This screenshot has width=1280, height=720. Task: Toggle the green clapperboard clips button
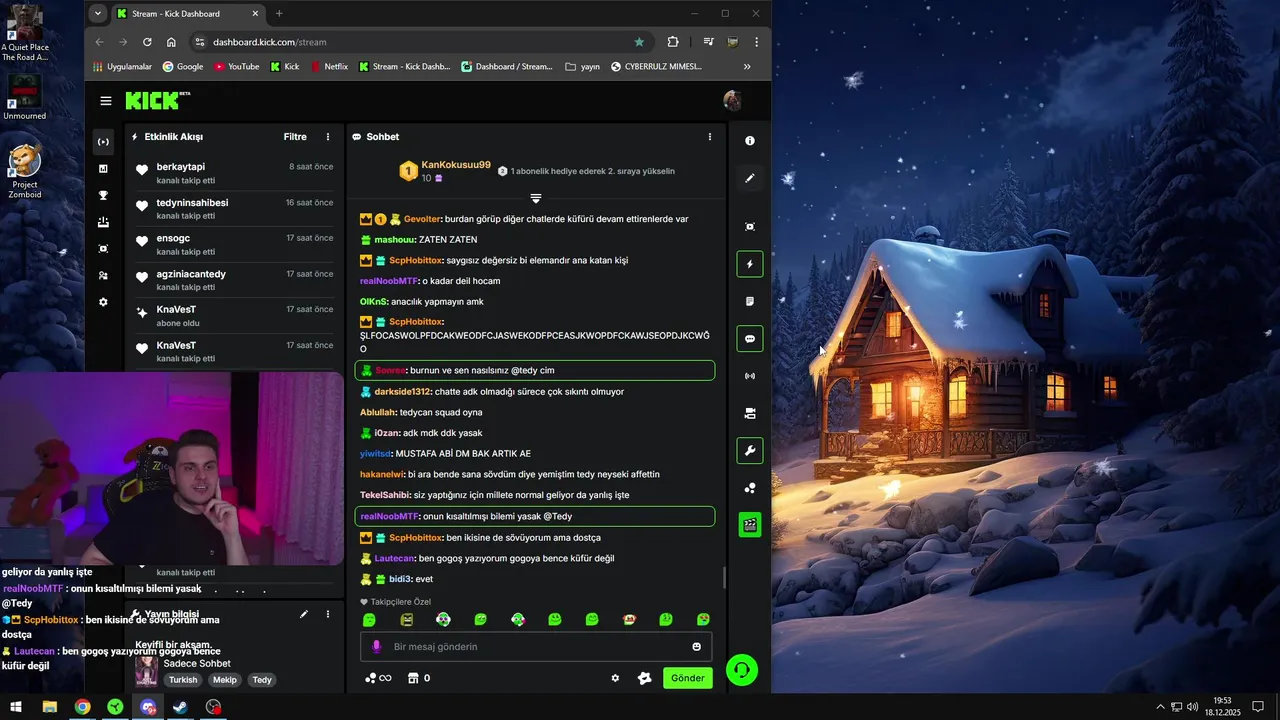pyautogui.click(x=750, y=524)
